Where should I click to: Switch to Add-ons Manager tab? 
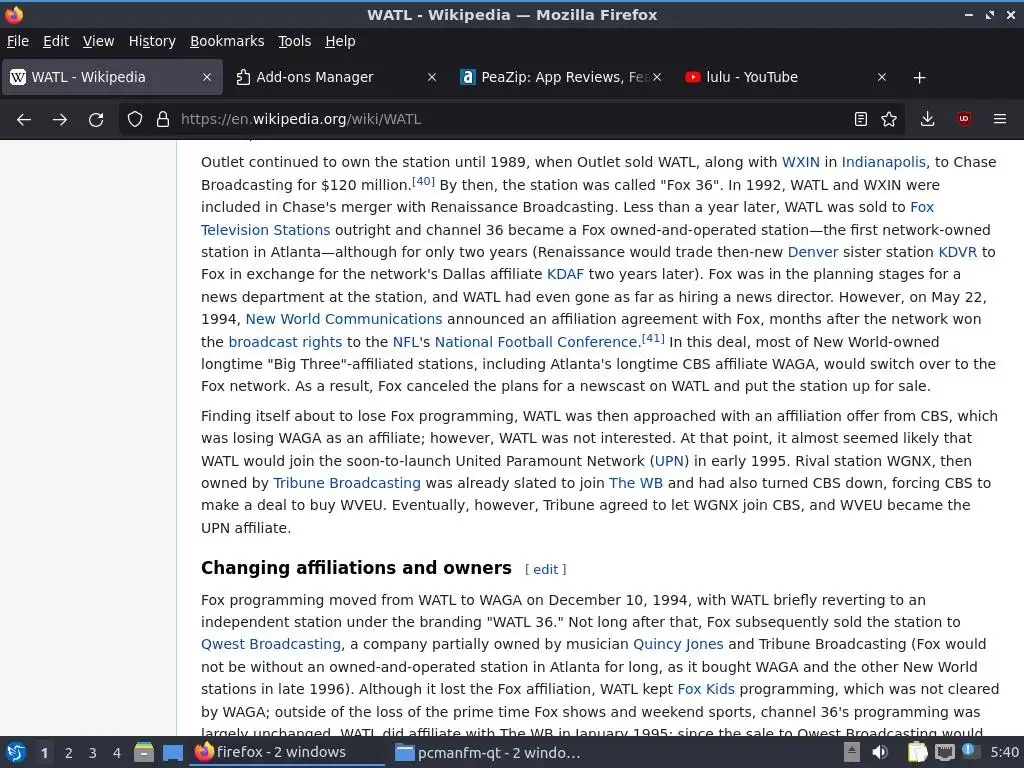pyautogui.click(x=336, y=77)
